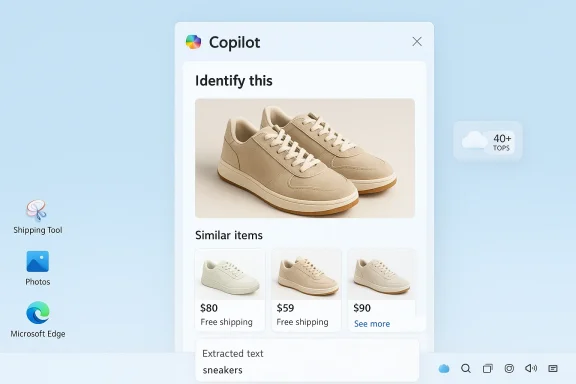Image resolution: width=576 pixels, height=384 pixels.
Task: Open the Shipping Tool desktop icon
Action: pos(37,217)
